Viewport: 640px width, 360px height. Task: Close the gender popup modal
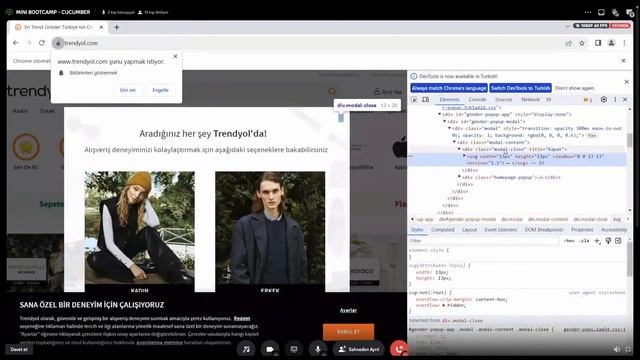pos(341,118)
